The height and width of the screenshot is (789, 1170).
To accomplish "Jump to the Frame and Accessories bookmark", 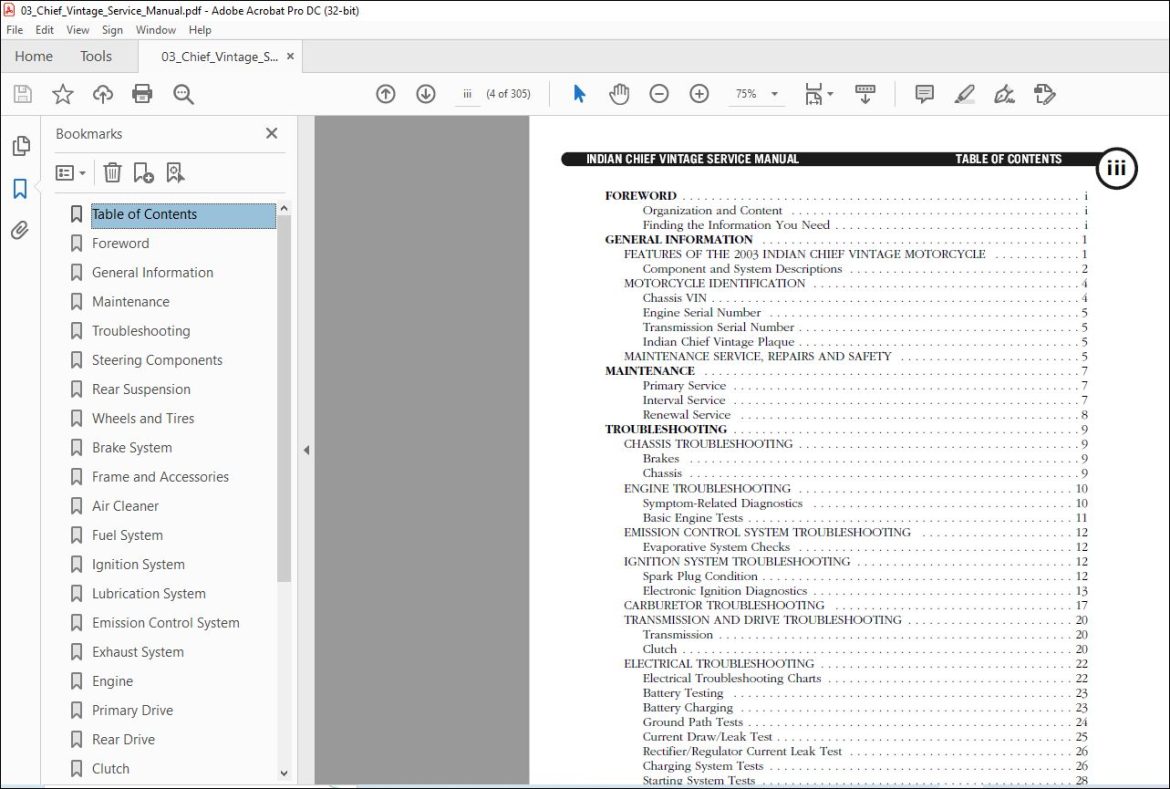I will tap(160, 477).
